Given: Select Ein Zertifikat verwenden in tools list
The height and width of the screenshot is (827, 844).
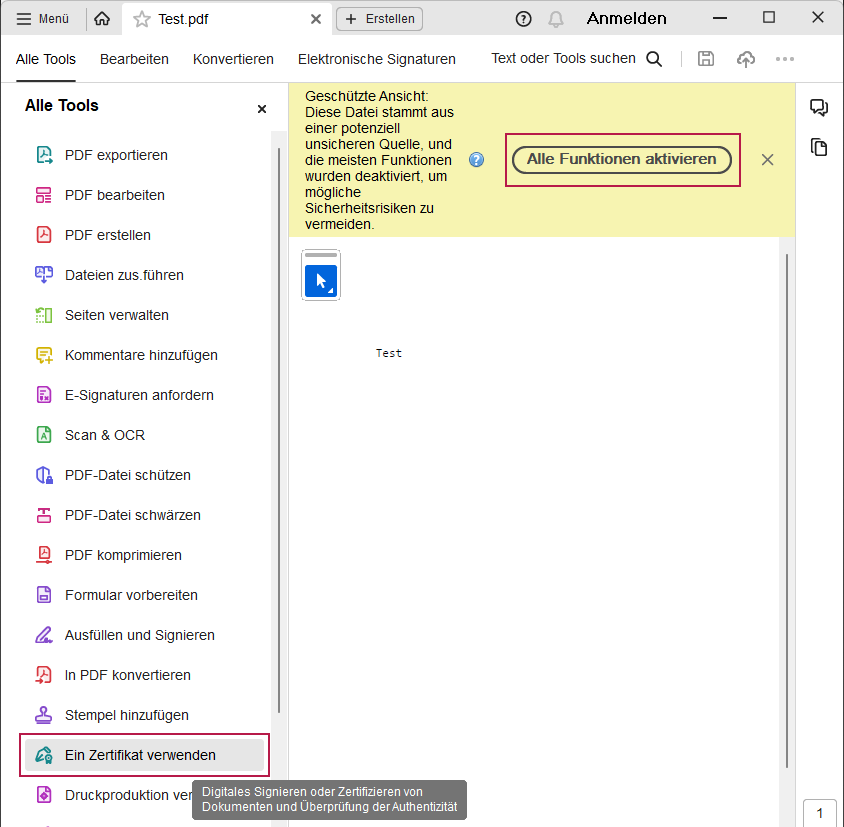Looking at the screenshot, I should (140, 755).
